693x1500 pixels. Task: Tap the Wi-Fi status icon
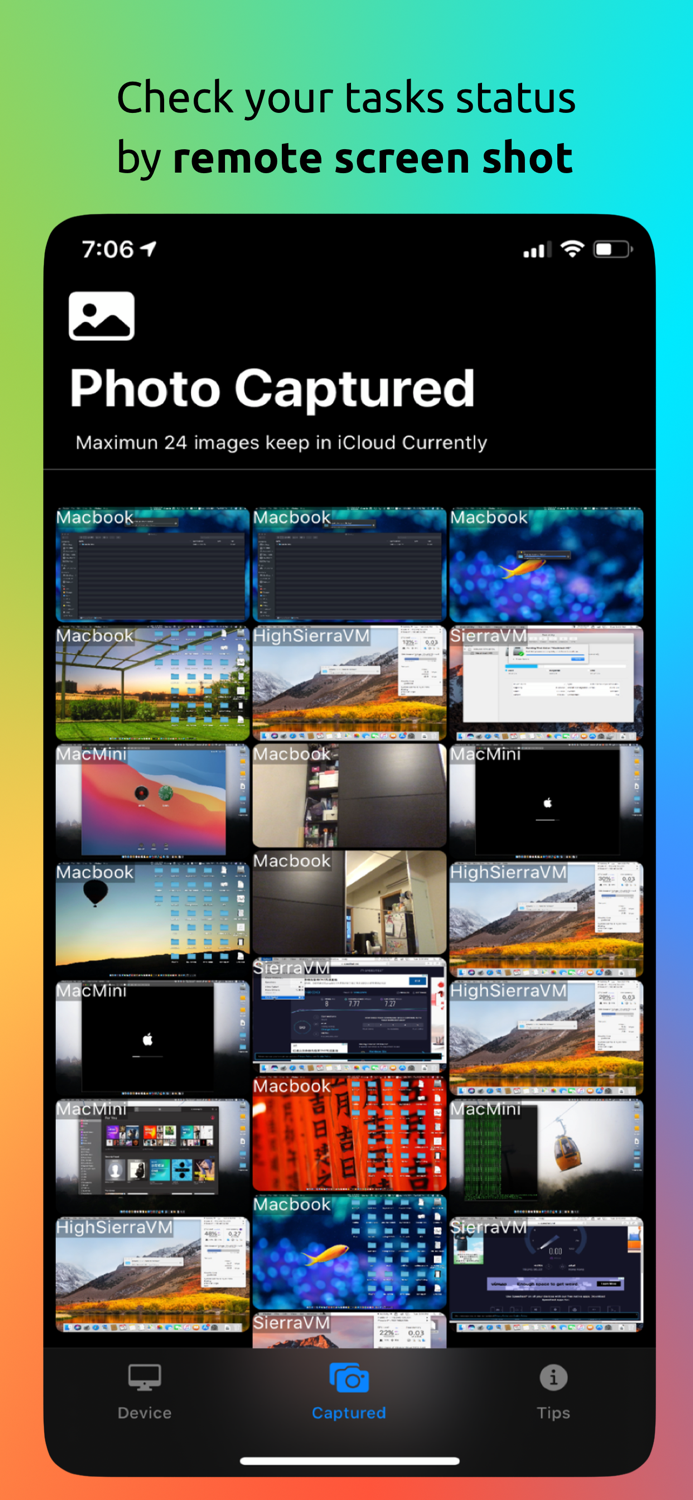[x=572, y=249]
